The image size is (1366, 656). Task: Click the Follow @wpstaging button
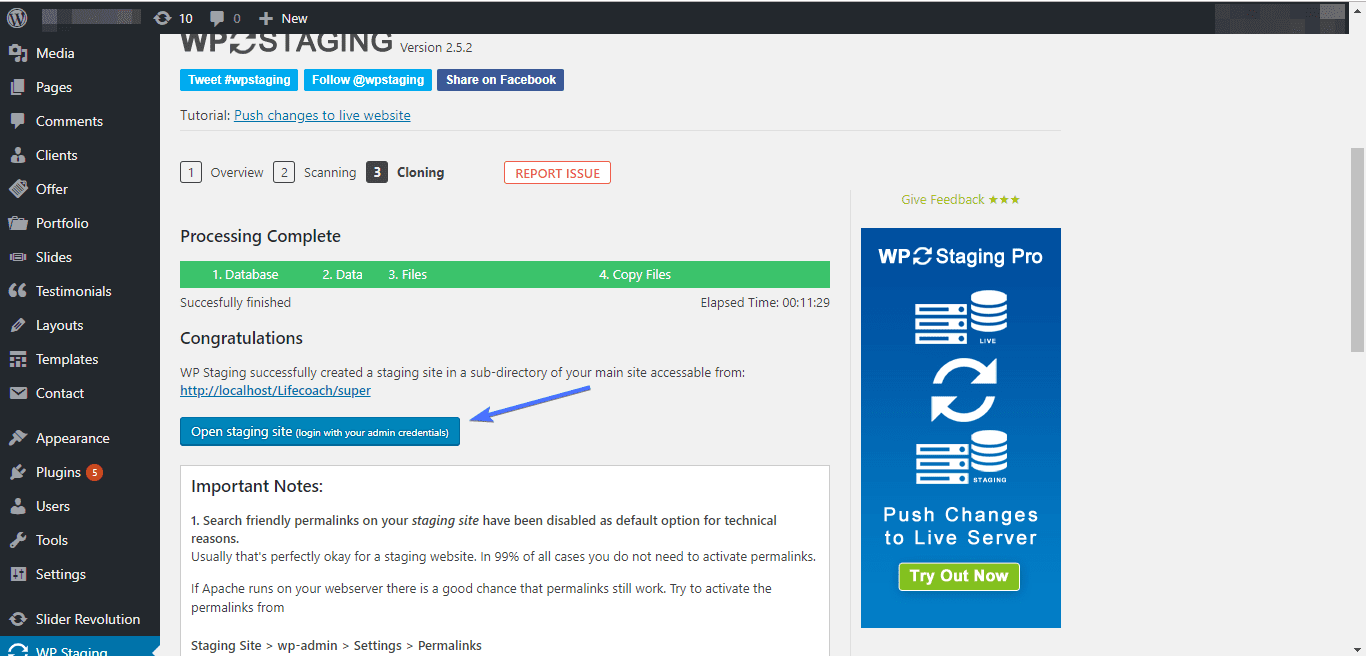point(368,80)
